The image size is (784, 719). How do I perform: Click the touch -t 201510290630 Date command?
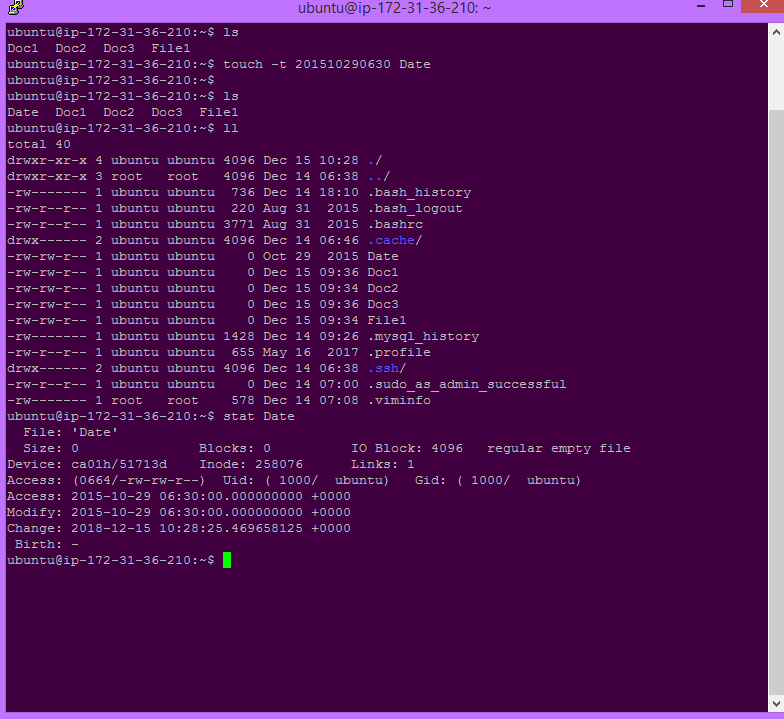(x=326, y=64)
